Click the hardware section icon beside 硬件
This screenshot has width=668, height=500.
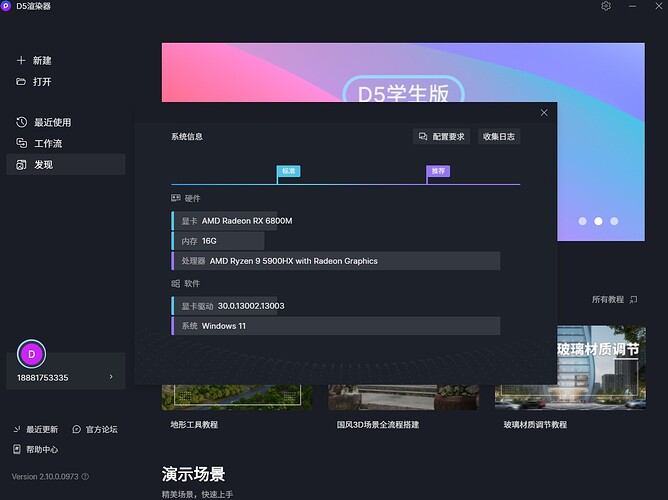tap(176, 198)
